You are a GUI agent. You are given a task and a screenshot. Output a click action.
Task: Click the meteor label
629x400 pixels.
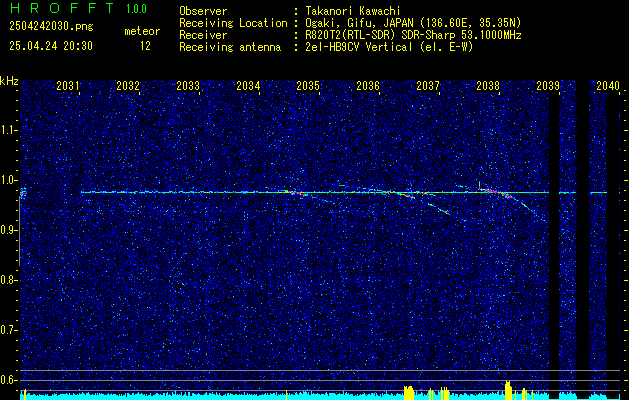pos(142,31)
